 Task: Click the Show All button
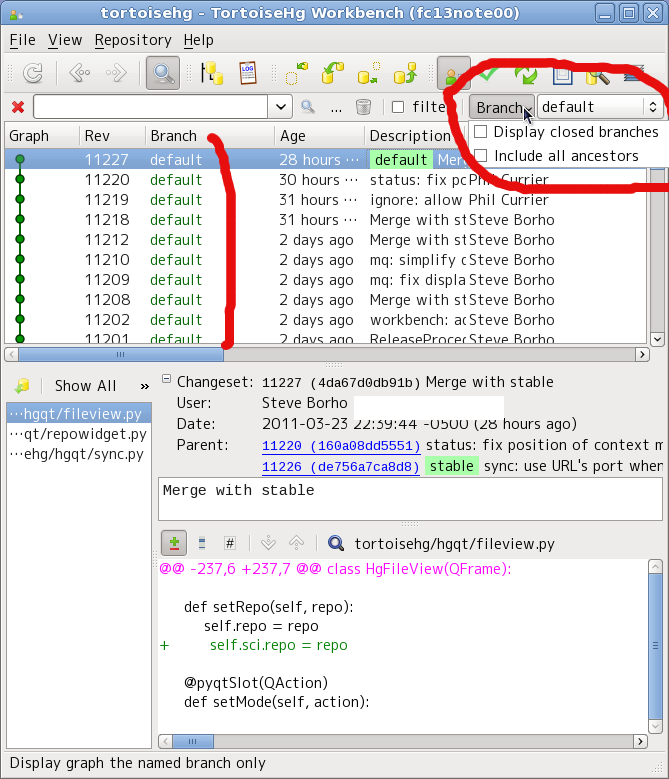(x=85, y=386)
